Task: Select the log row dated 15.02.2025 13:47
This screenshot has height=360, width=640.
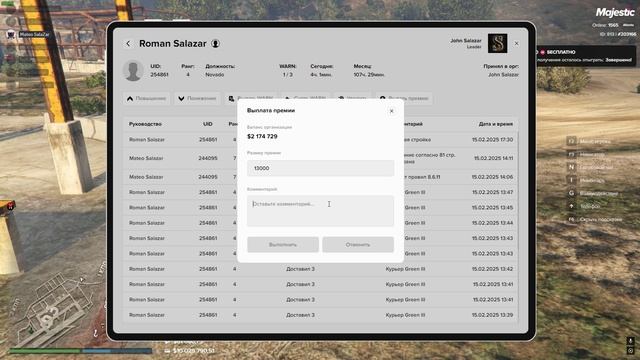Action: click(320, 192)
